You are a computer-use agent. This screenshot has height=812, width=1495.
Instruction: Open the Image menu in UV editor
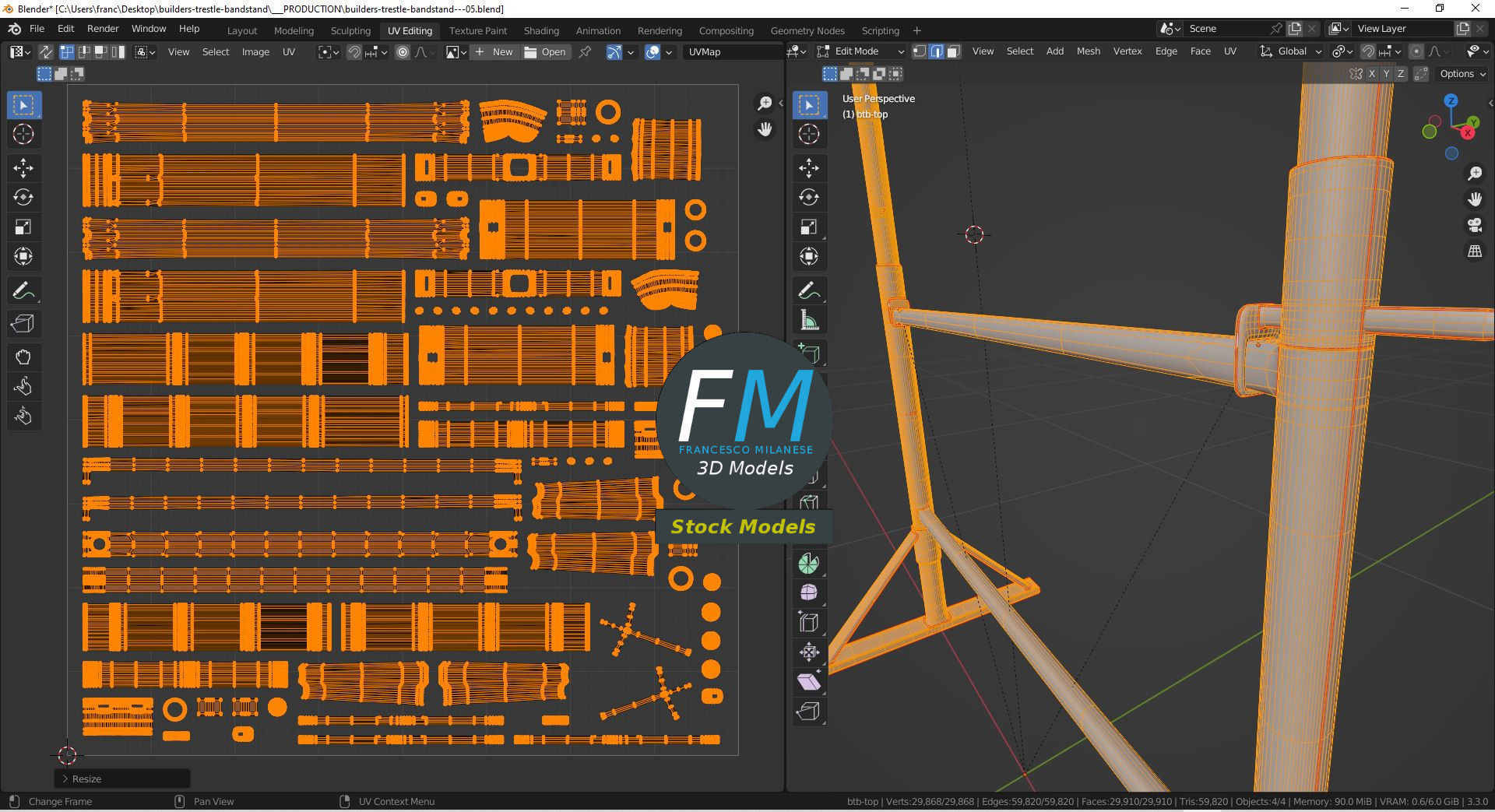255,52
